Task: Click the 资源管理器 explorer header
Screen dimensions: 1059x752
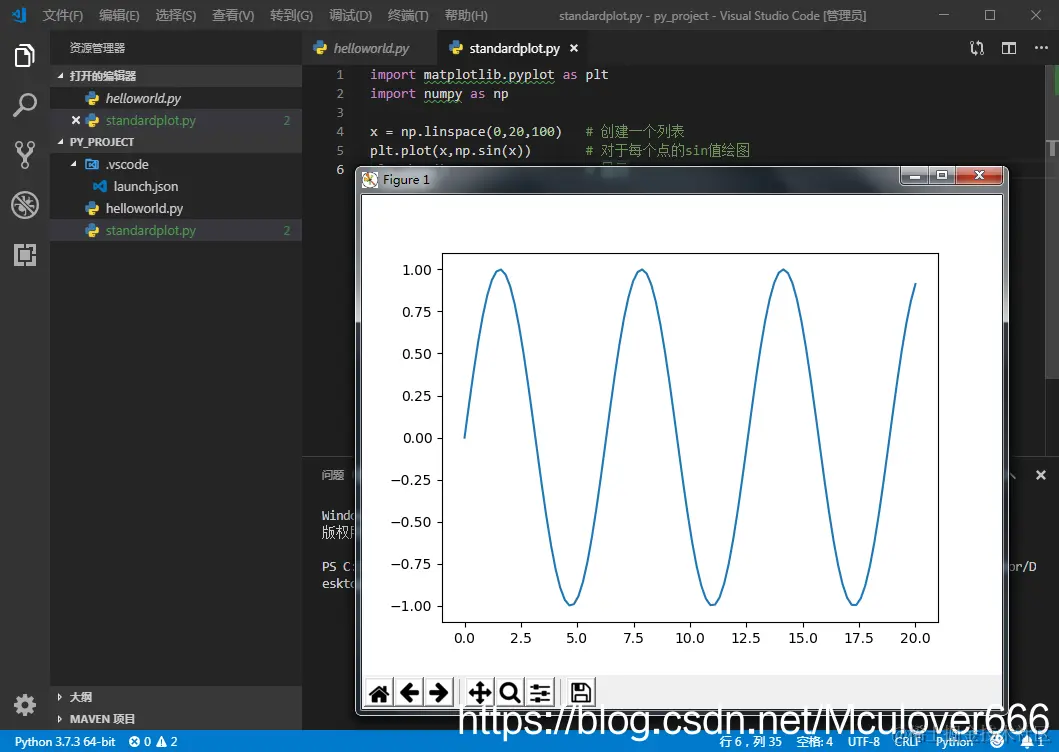Action: tap(97, 48)
